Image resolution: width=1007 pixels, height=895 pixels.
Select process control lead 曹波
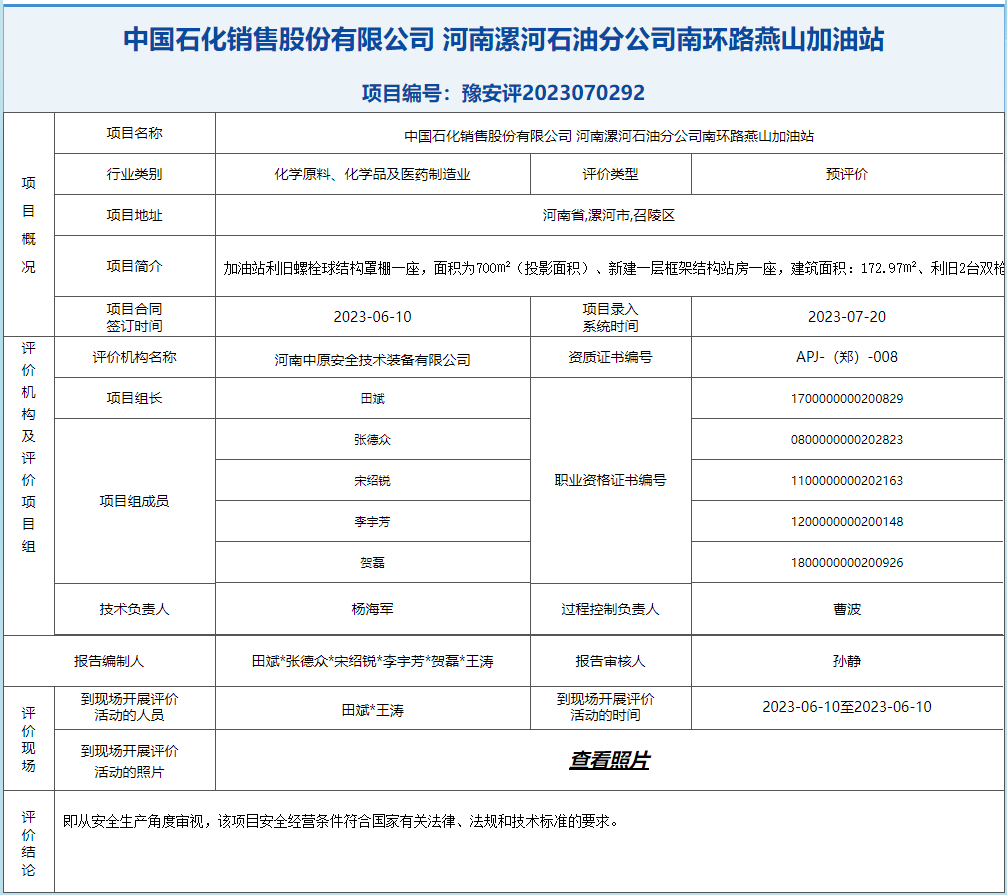click(x=847, y=609)
